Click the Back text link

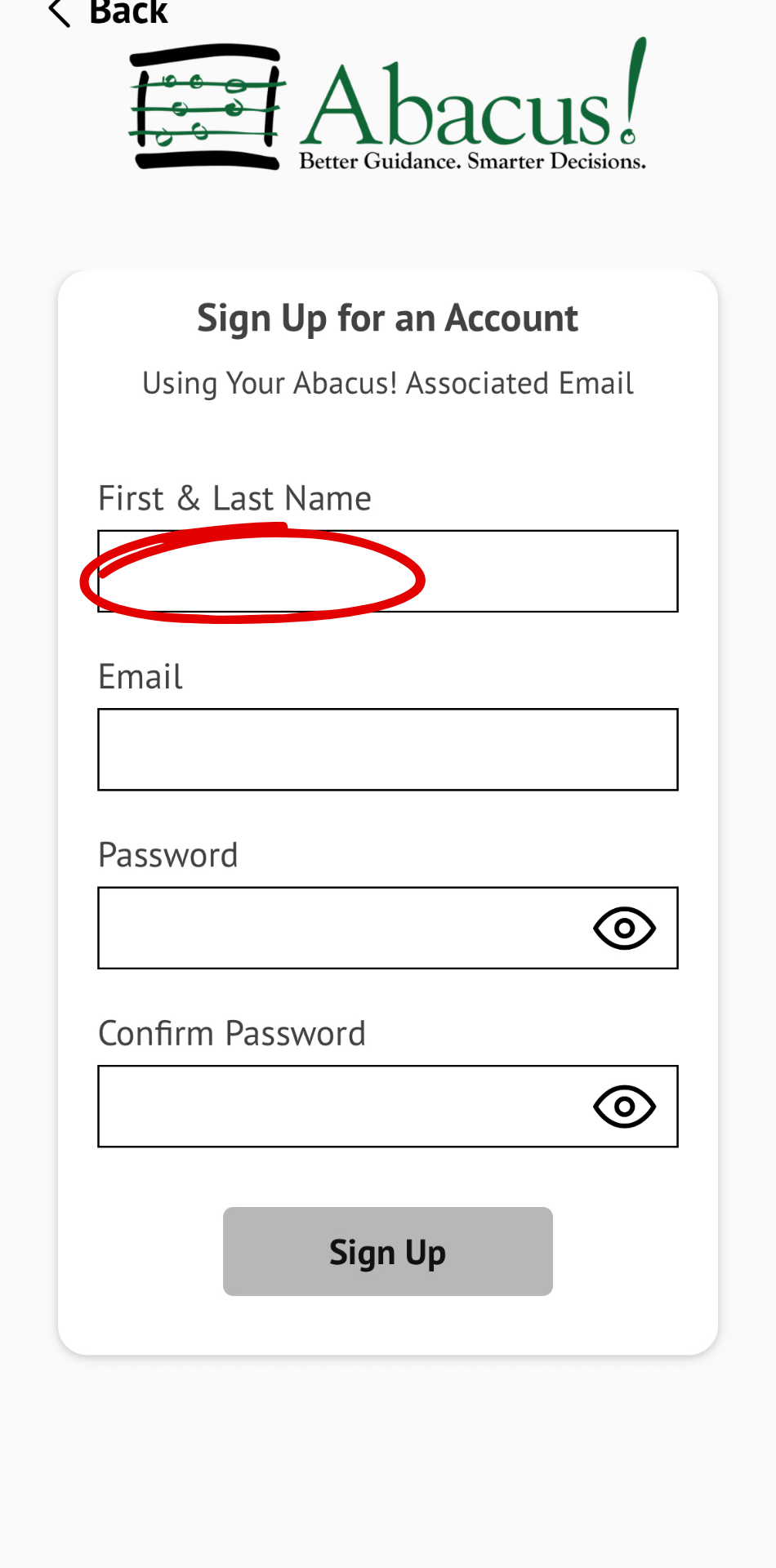click(128, 11)
